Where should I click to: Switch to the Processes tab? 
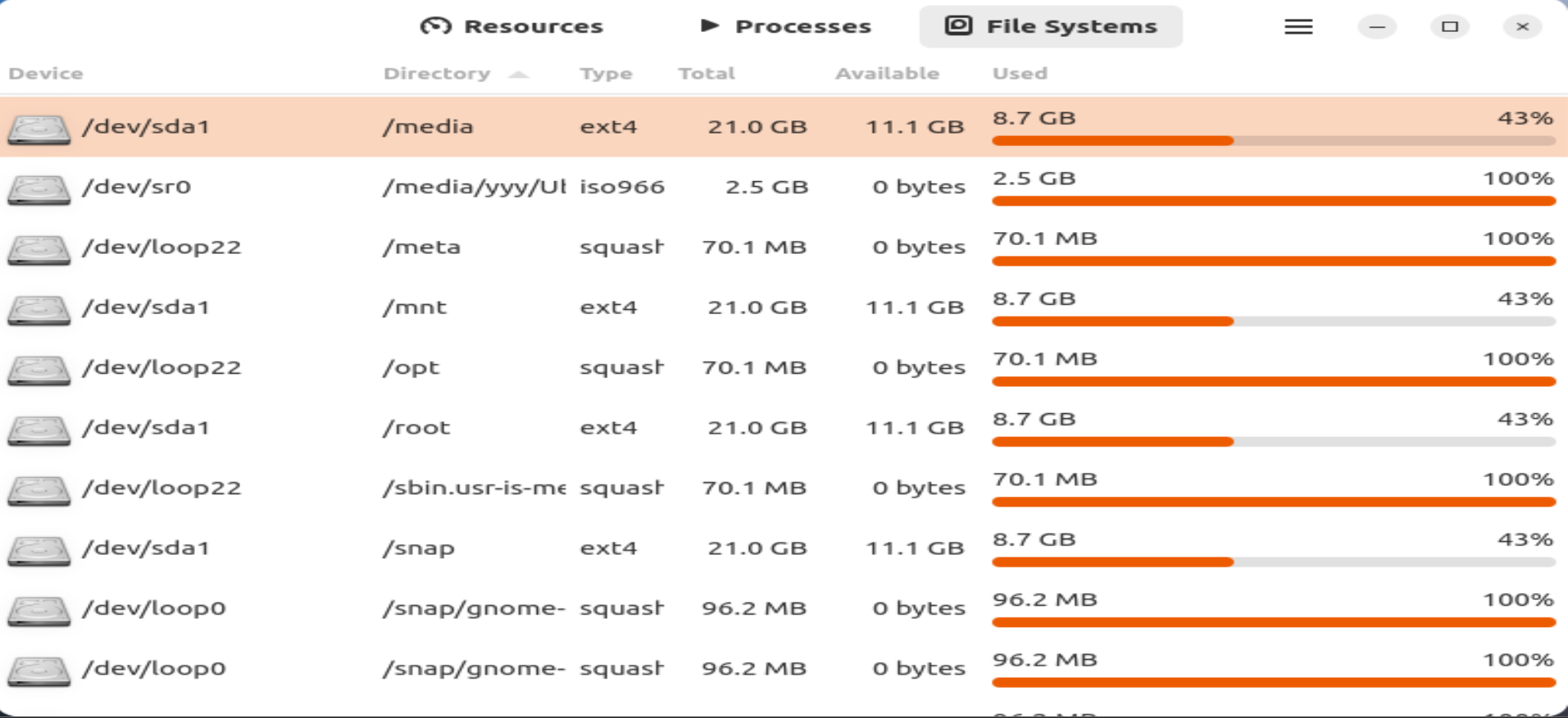785,26
